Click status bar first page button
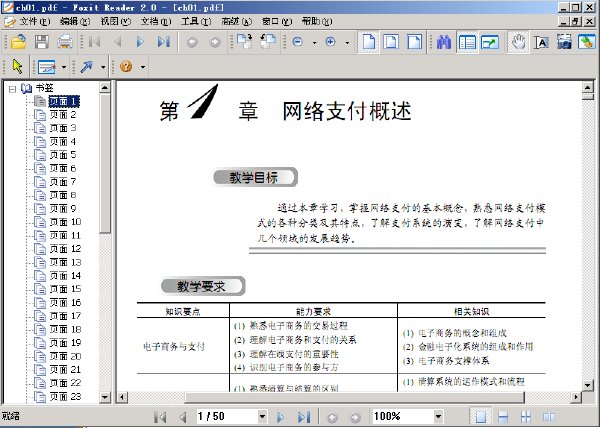The height and width of the screenshot is (428, 600). pyautogui.click(x=160, y=417)
